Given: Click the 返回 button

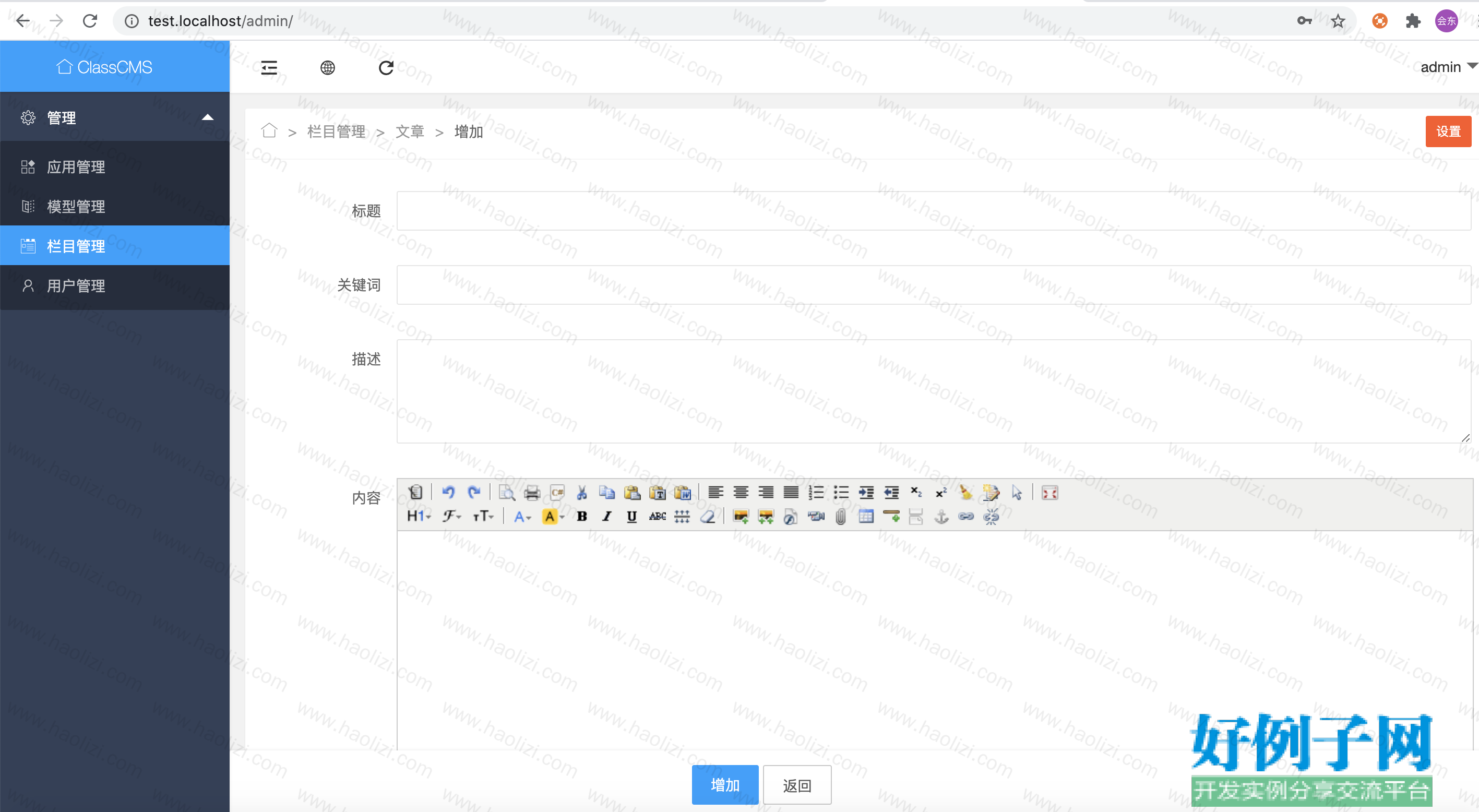Looking at the screenshot, I should coord(797,784).
